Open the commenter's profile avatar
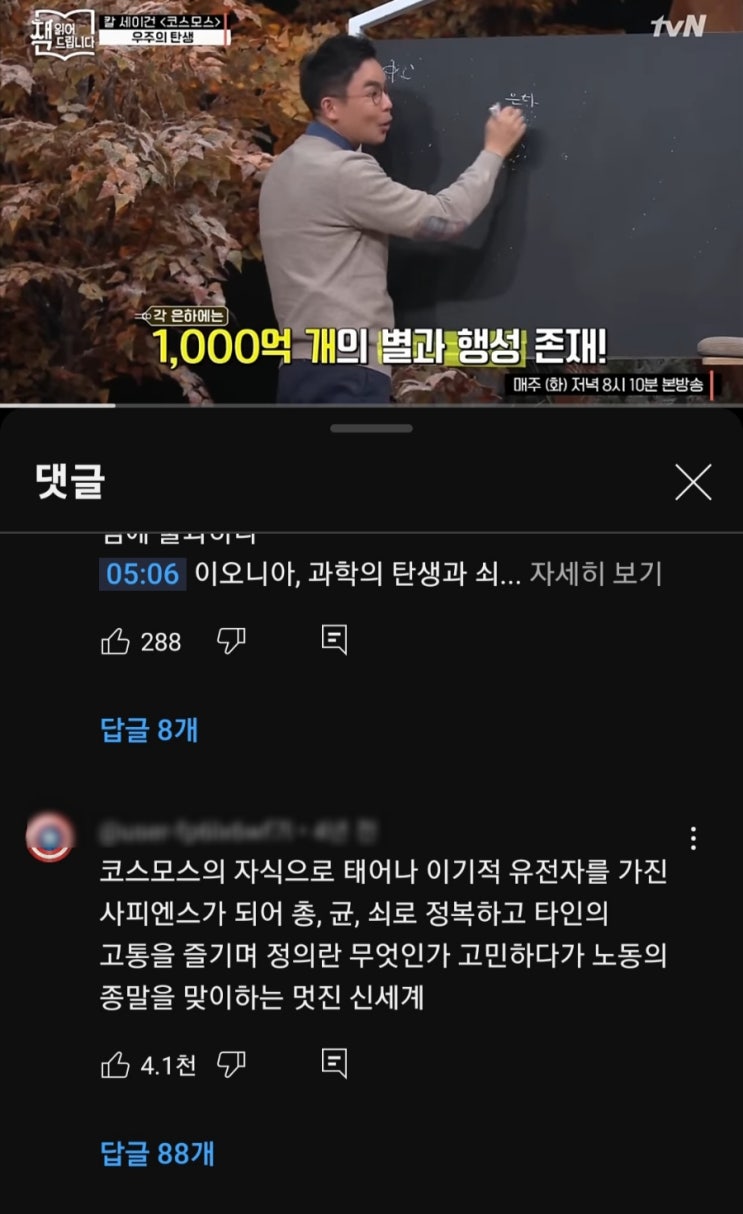 pos(50,838)
